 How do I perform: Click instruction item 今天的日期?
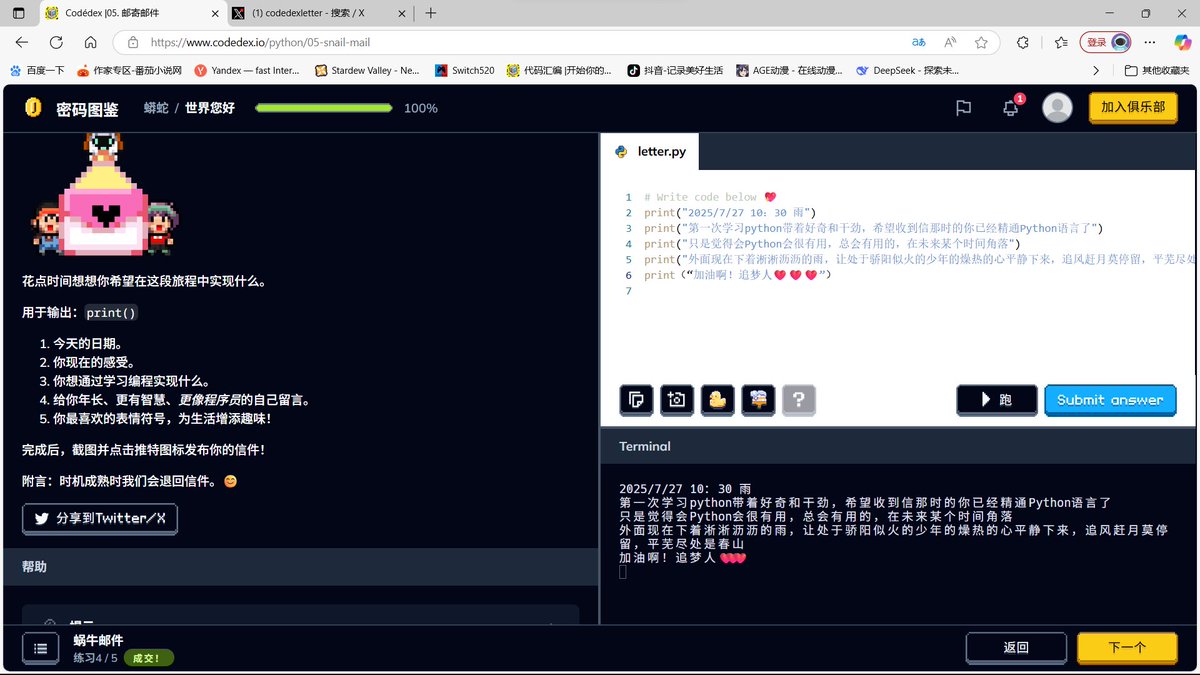tap(88, 343)
